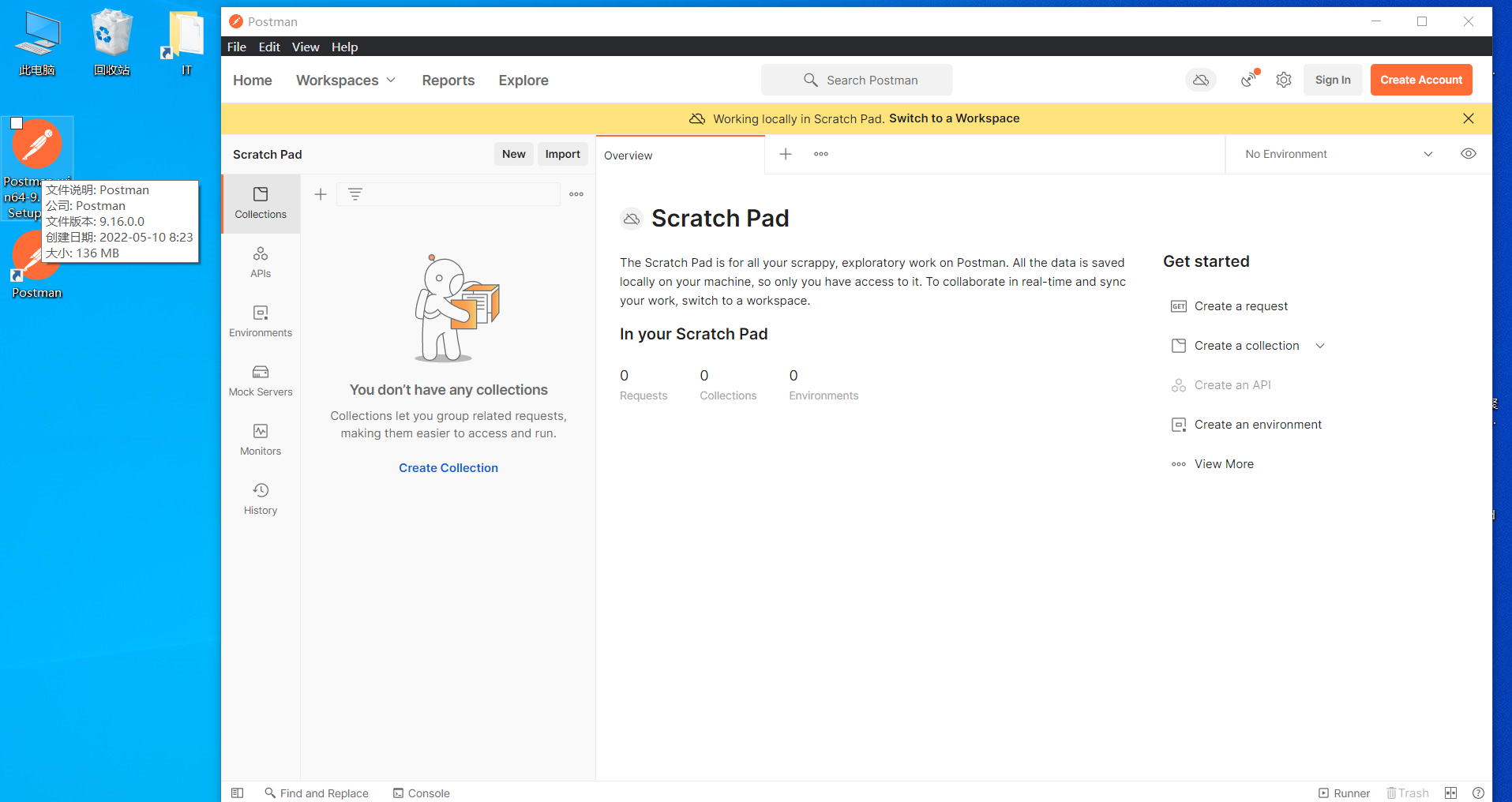The image size is (1512, 802).
Task: Toggle the sidebar with bottom-left icon
Action: tap(237, 793)
